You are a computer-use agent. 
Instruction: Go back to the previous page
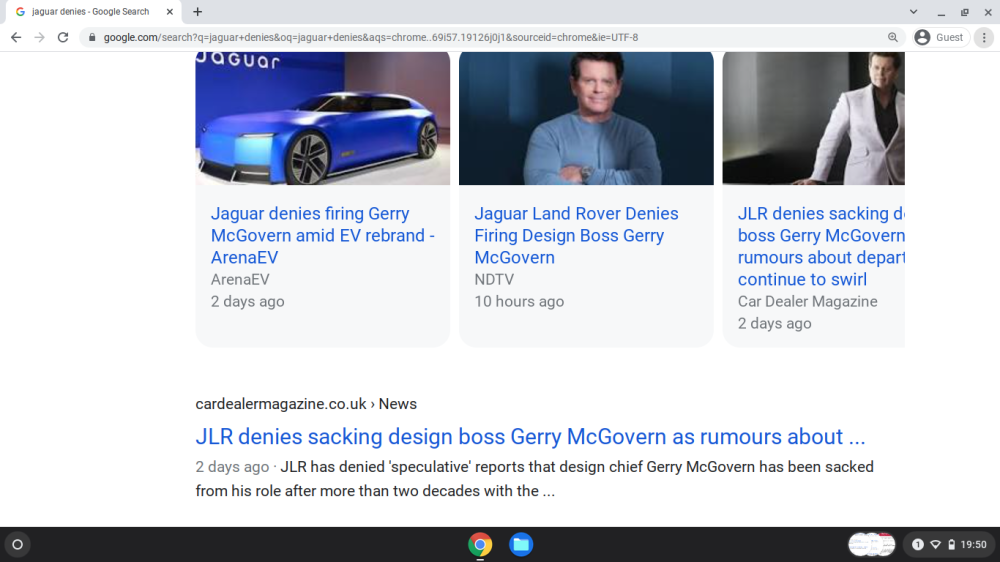pyautogui.click(x=16, y=38)
